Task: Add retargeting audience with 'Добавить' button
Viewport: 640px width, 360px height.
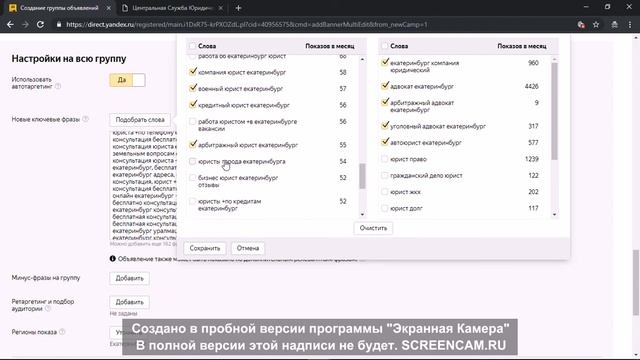Action: (x=129, y=302)
